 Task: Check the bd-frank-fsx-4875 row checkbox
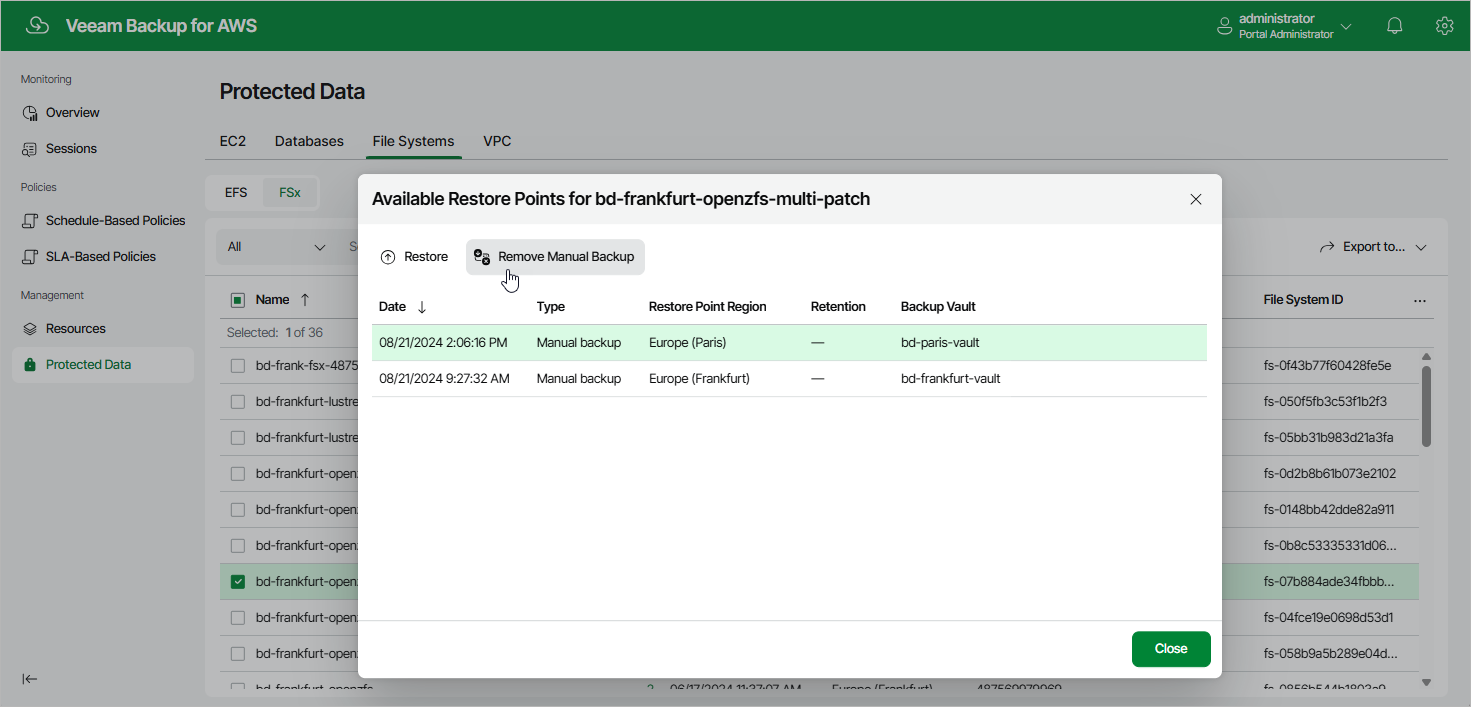[238, 366]
